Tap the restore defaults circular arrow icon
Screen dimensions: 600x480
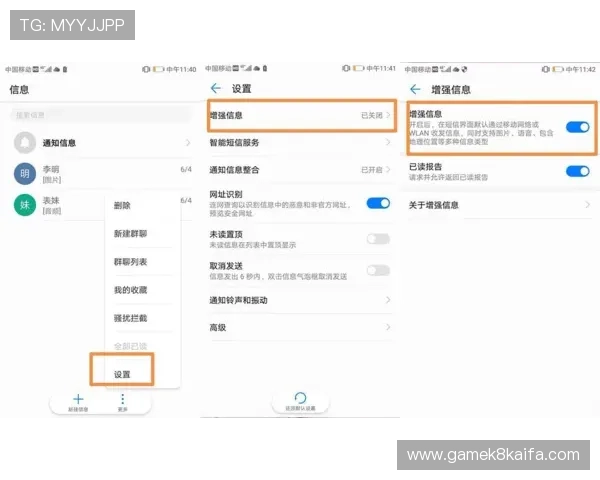point(300,398)
